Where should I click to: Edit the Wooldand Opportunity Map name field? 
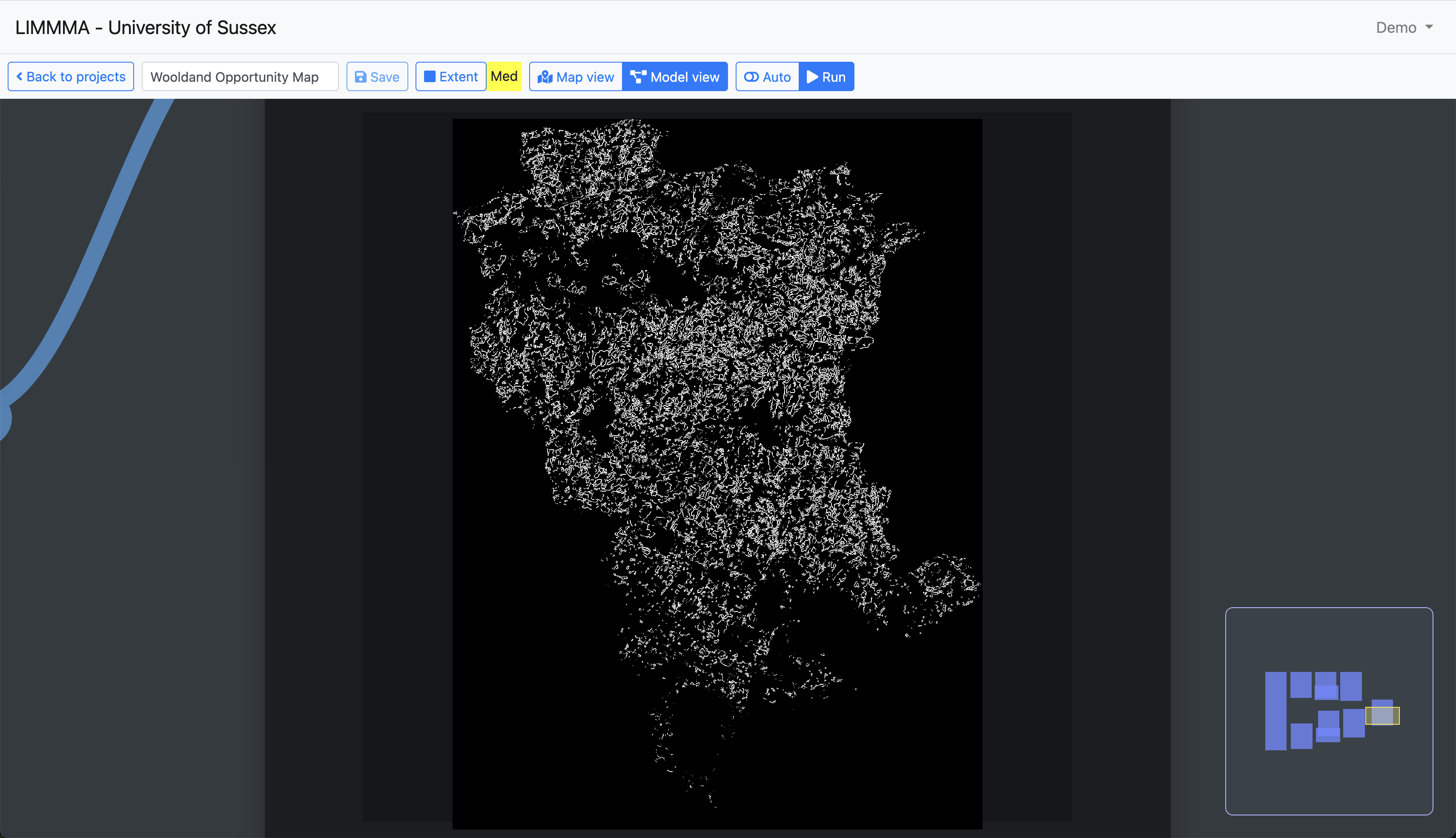(x=240, y=77)
